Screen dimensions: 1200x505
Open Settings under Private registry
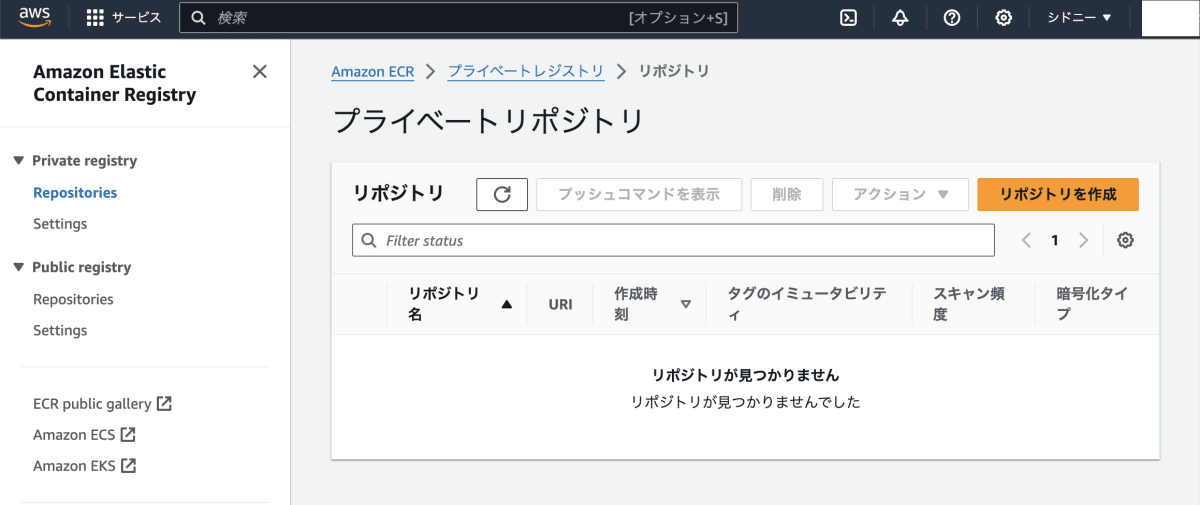(x=60, y=223)
